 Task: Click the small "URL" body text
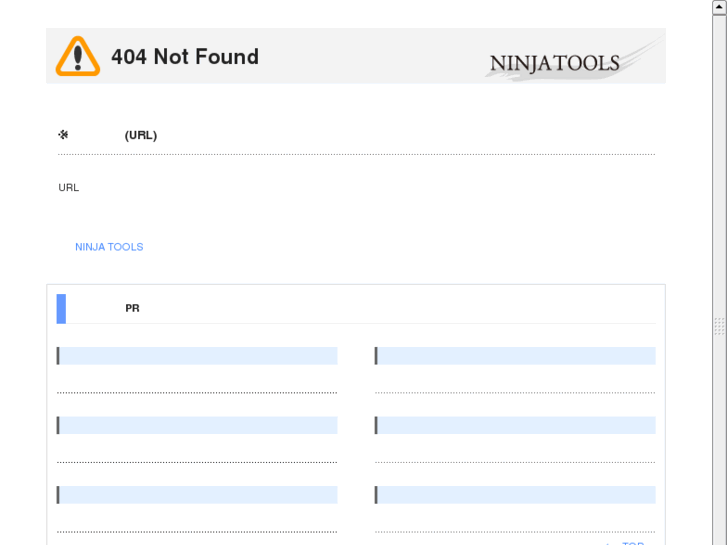pyautogui.click(x=69, y=187)
